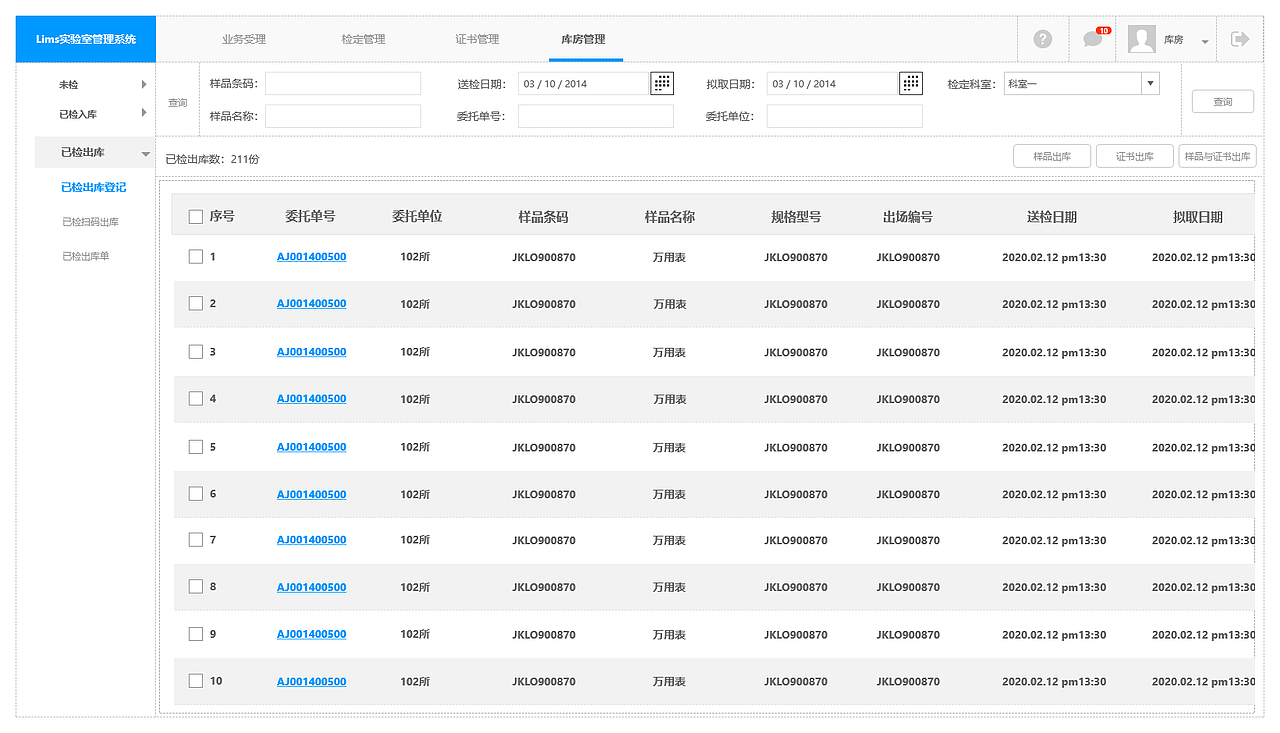Select 已检出库单 in the sidebar
The height and width of the screenshot is (733, 1280).
coord(86,256)
